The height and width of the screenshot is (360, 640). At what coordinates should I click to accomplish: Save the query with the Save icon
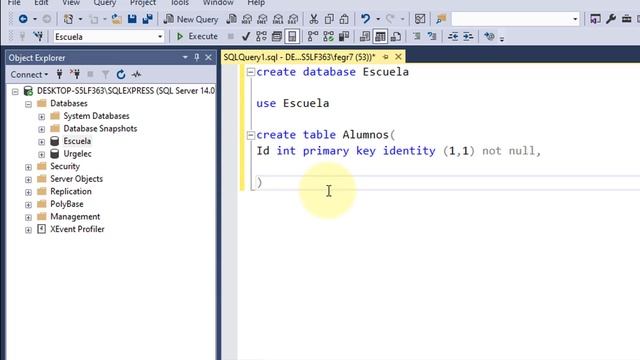[x=132, y=19]
